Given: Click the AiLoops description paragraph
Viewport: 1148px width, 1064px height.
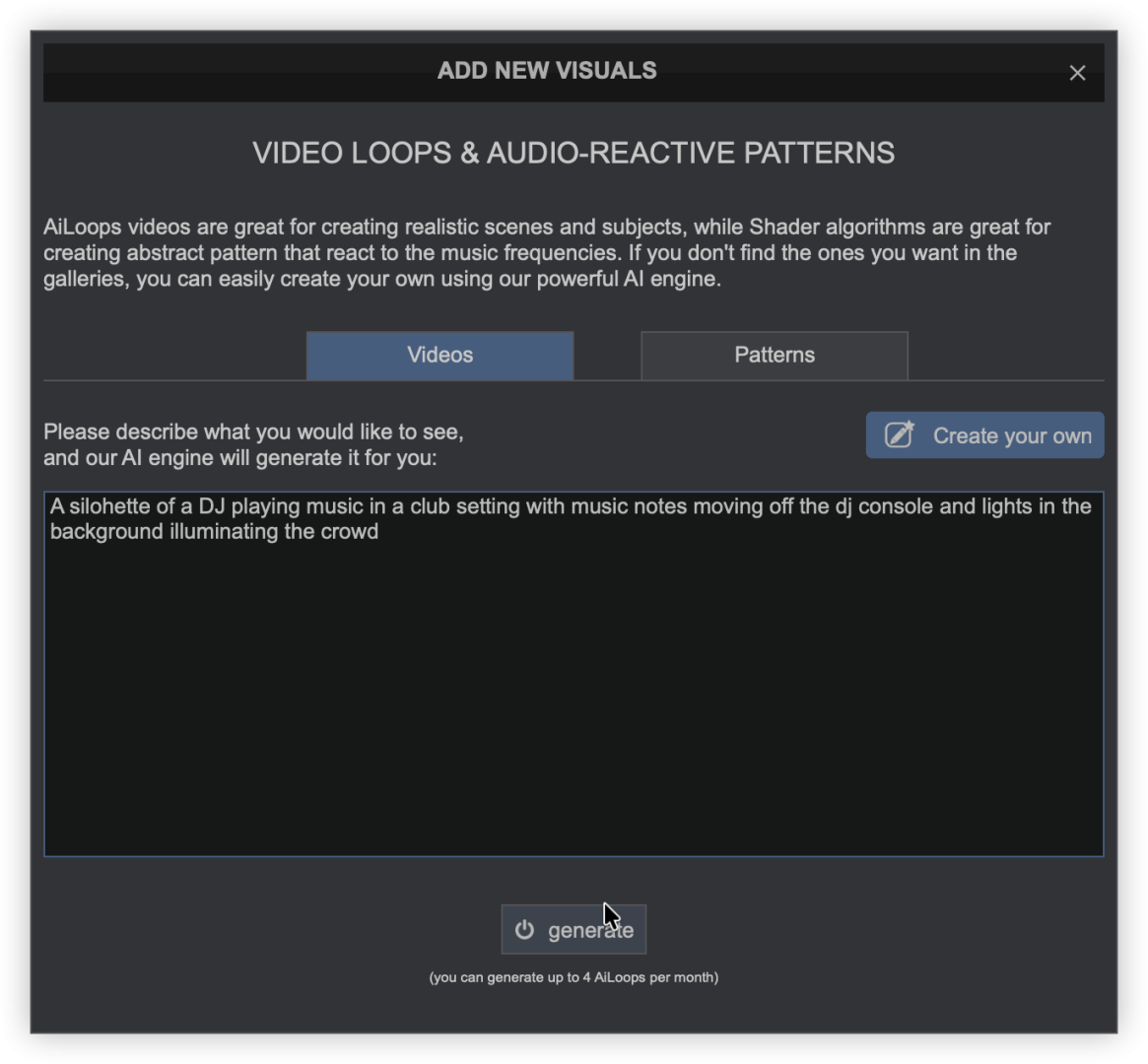Looking at the screenshot, I should (547, 253).
